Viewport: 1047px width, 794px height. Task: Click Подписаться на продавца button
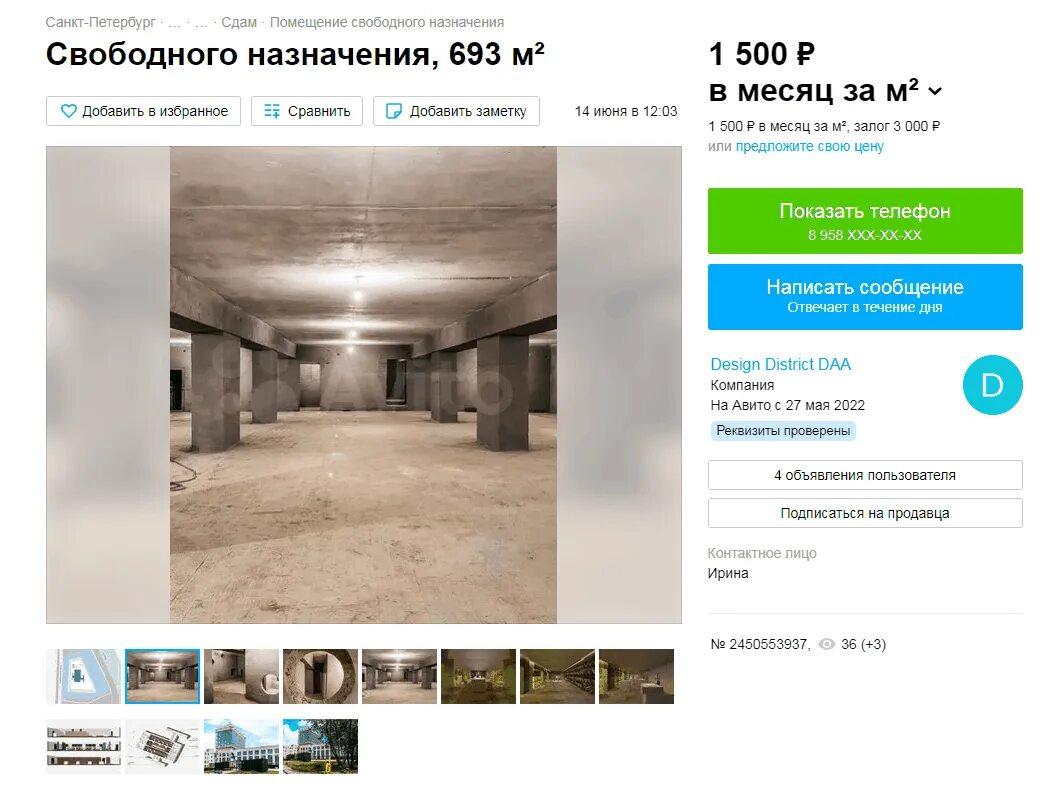[x=865, y=513]
